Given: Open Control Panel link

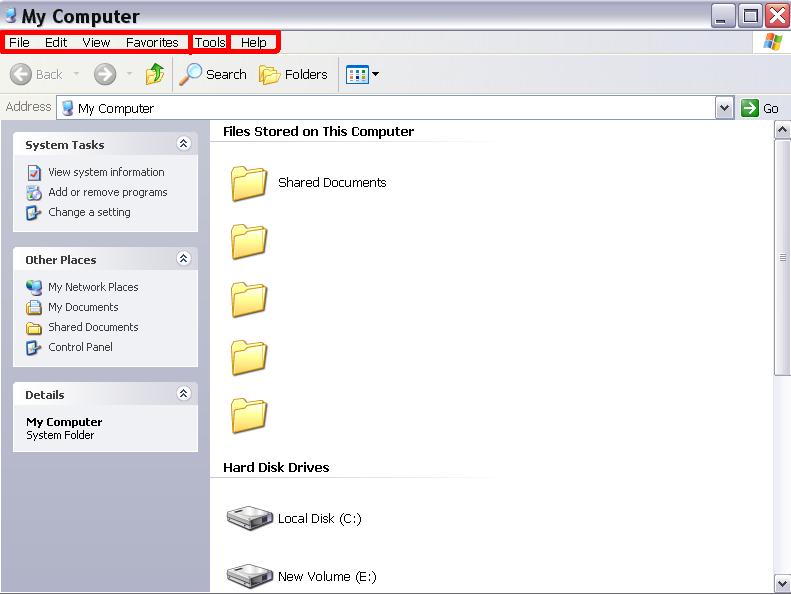Looking at the screenshot, I should (x=80, y=347).
